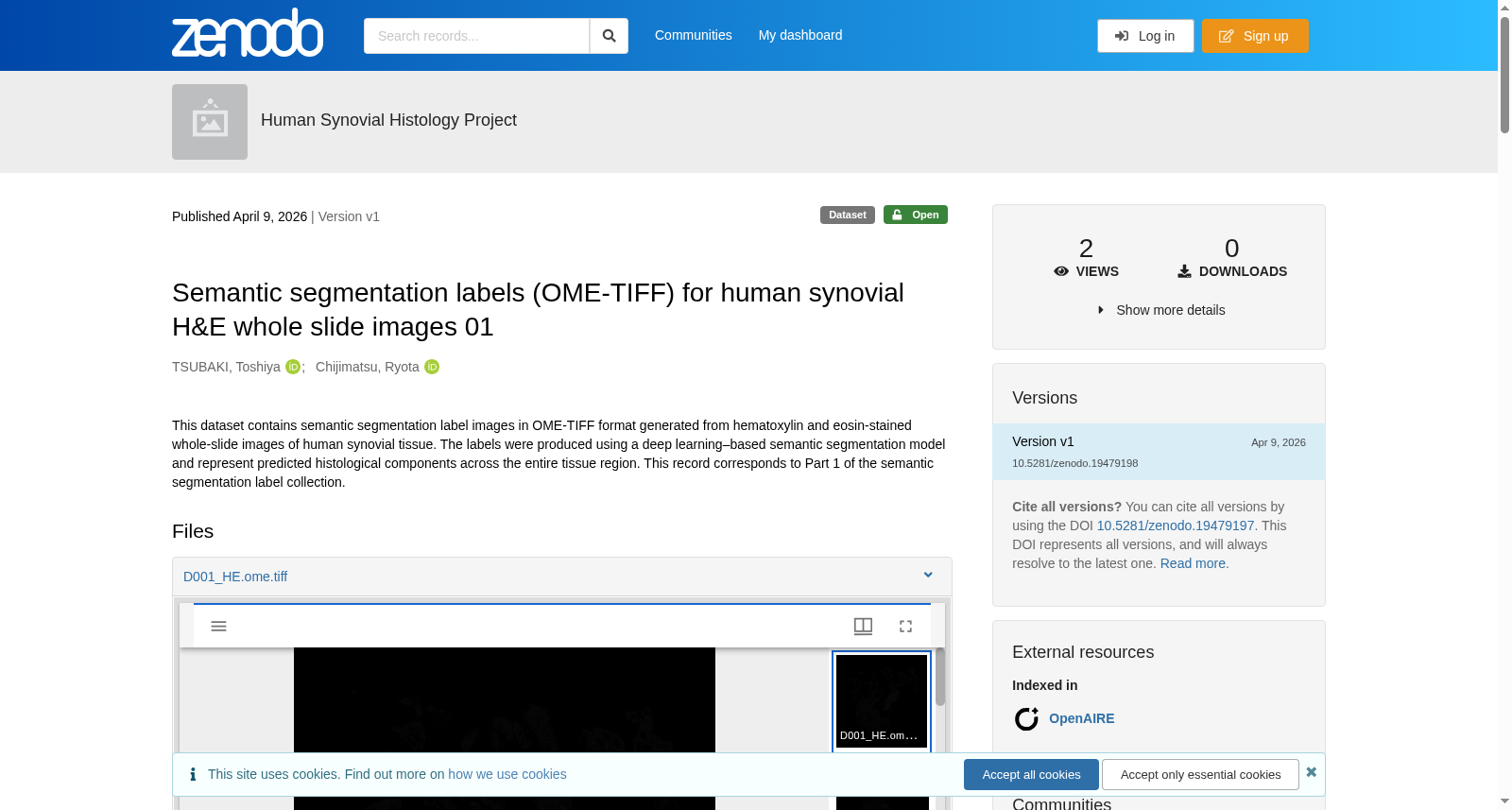Toggle the previewer side panel layout icon

point(863,626)
